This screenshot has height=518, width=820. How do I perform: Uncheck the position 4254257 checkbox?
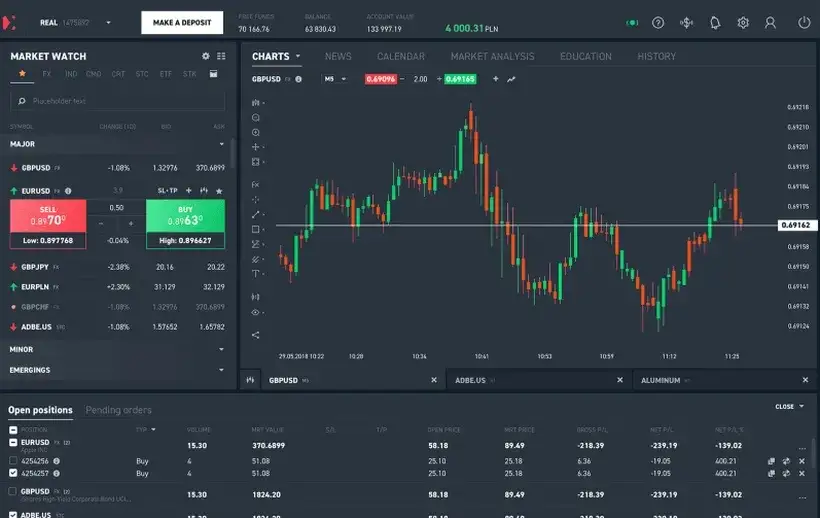(13, 473)
